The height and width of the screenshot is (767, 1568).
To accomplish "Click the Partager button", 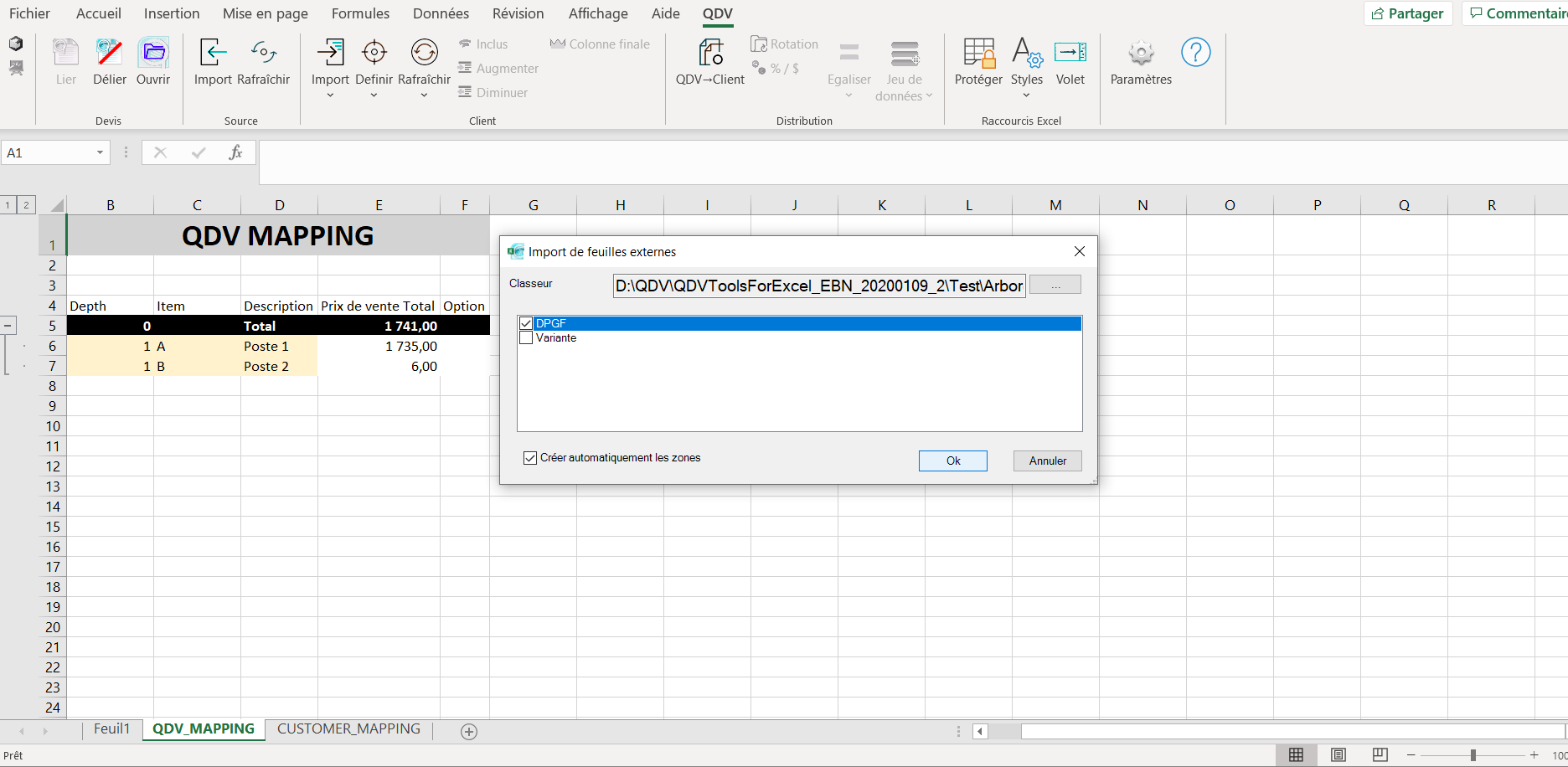I will click(x=1408, y=13).
